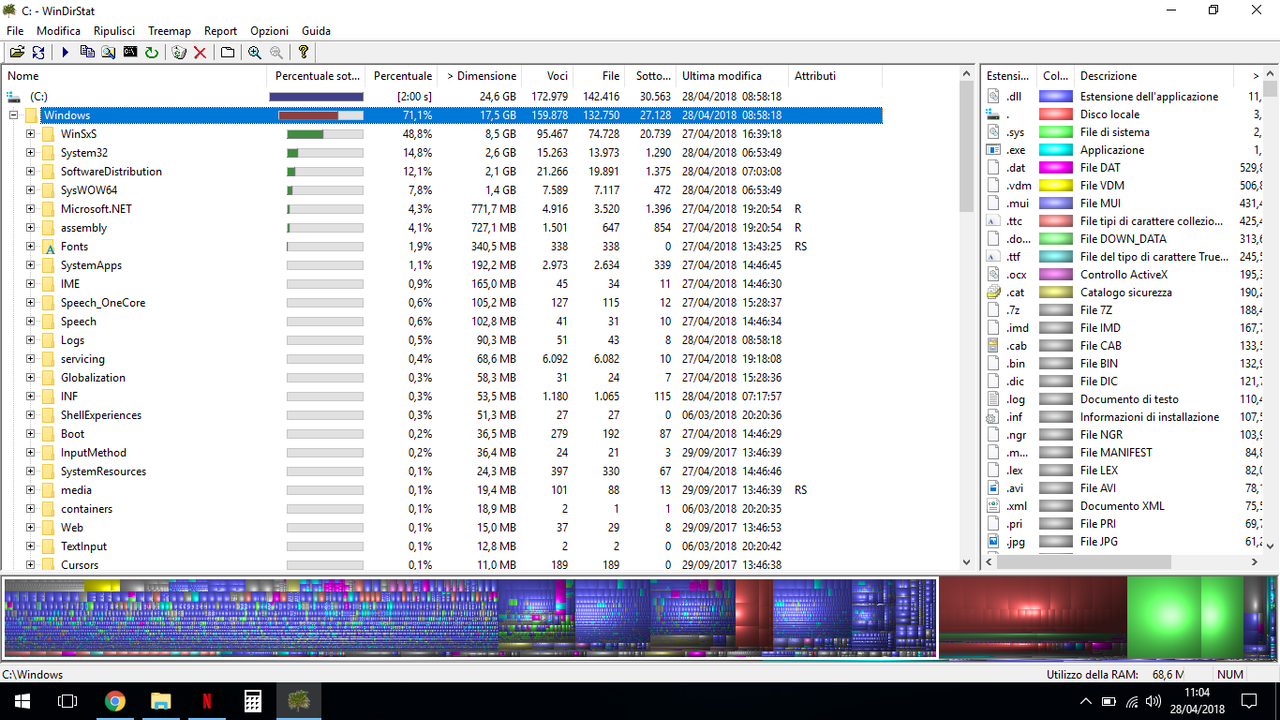Screen dimensions: 1280x720
Task: Click the volume icon in system tray
Action: (x=1154, y=701)
